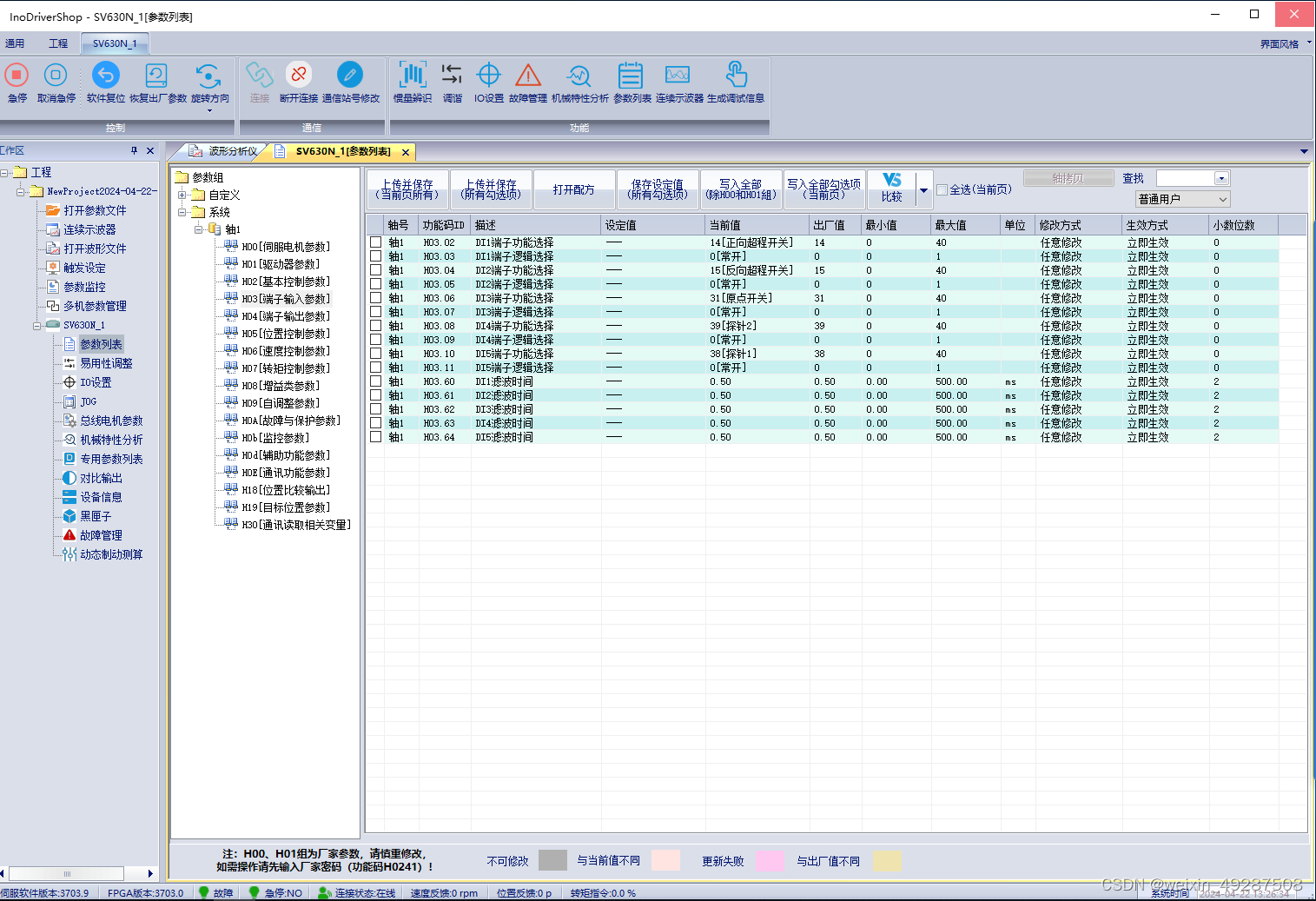The height and width of the screenshot is (901, 1316).
Task: Collapse the NewProject2024-04-22 tree node
Action: point(21,191)
